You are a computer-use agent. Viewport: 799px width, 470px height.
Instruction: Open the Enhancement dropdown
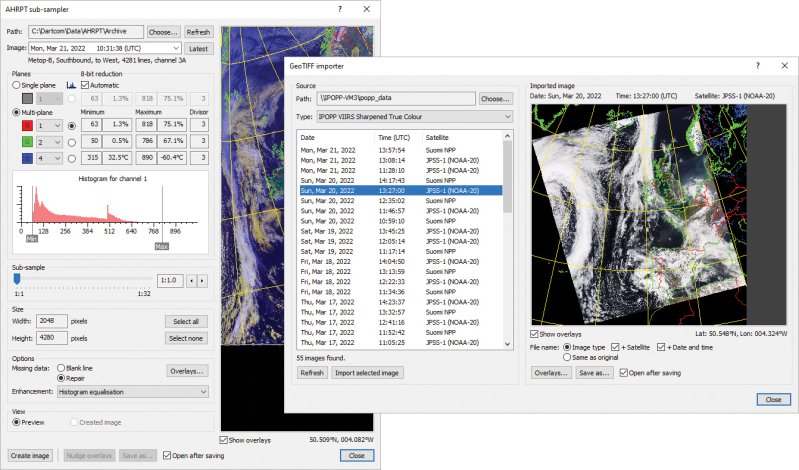[132, 392]
